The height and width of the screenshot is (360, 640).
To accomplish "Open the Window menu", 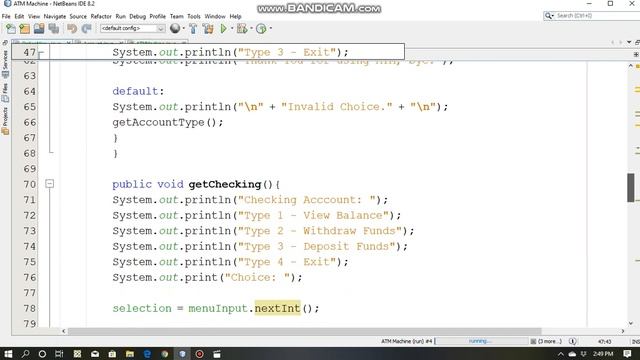I will [215, 16].
